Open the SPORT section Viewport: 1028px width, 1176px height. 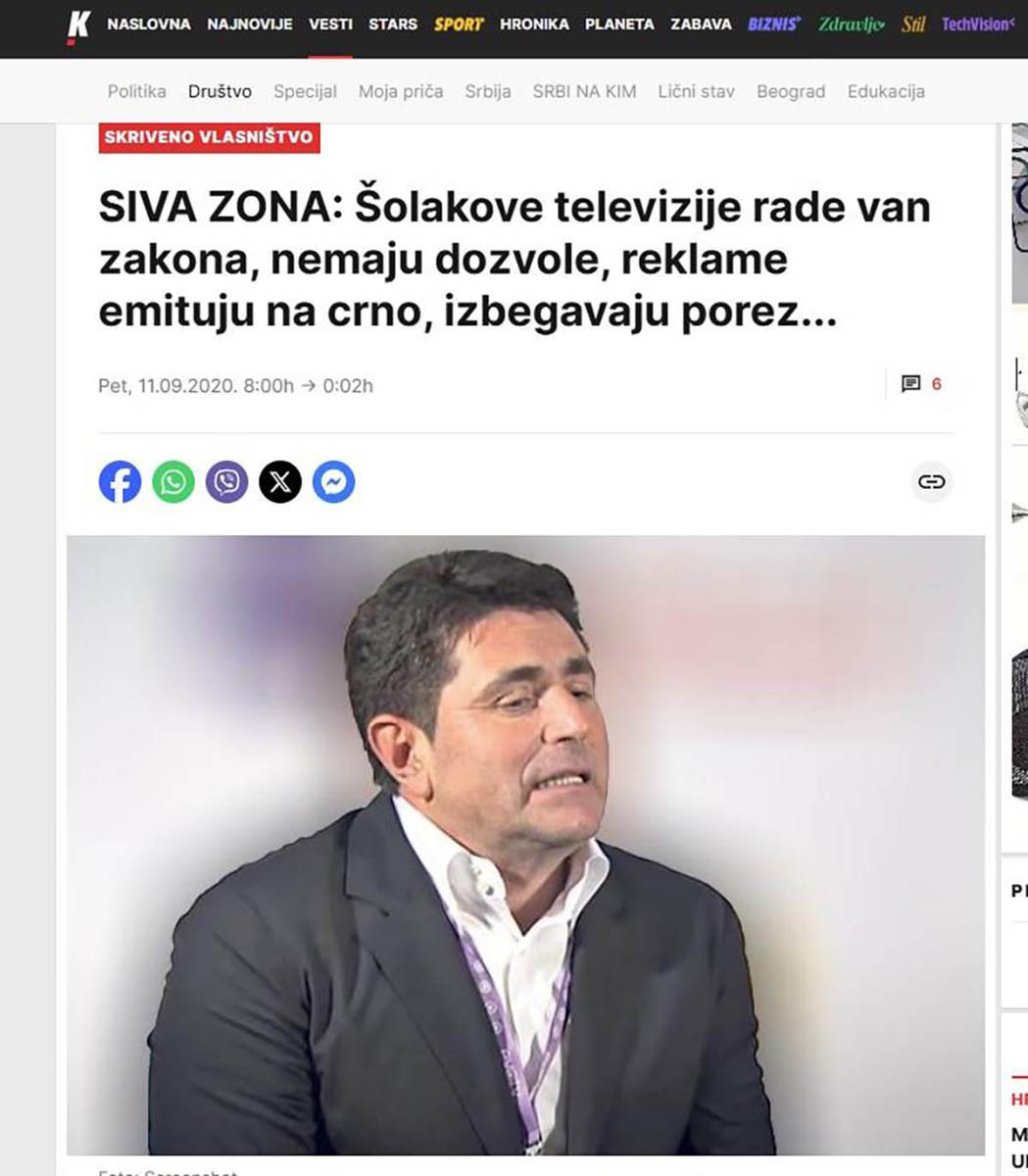point(459,24)
